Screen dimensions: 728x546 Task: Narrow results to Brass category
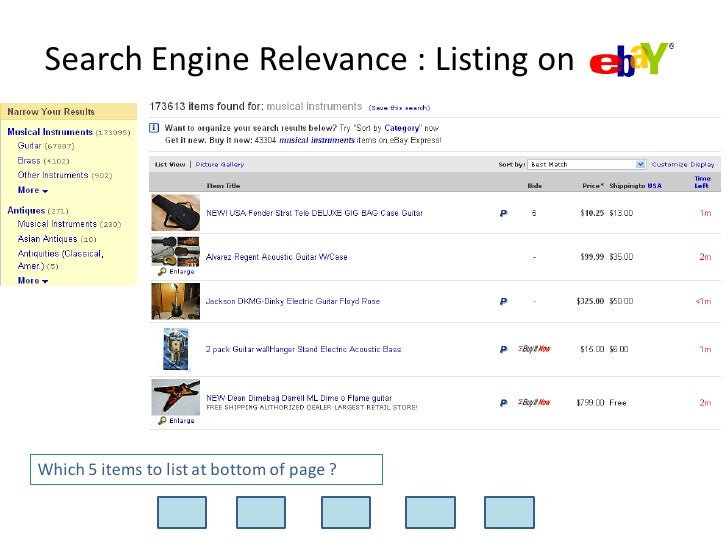[x=29, y=161]
